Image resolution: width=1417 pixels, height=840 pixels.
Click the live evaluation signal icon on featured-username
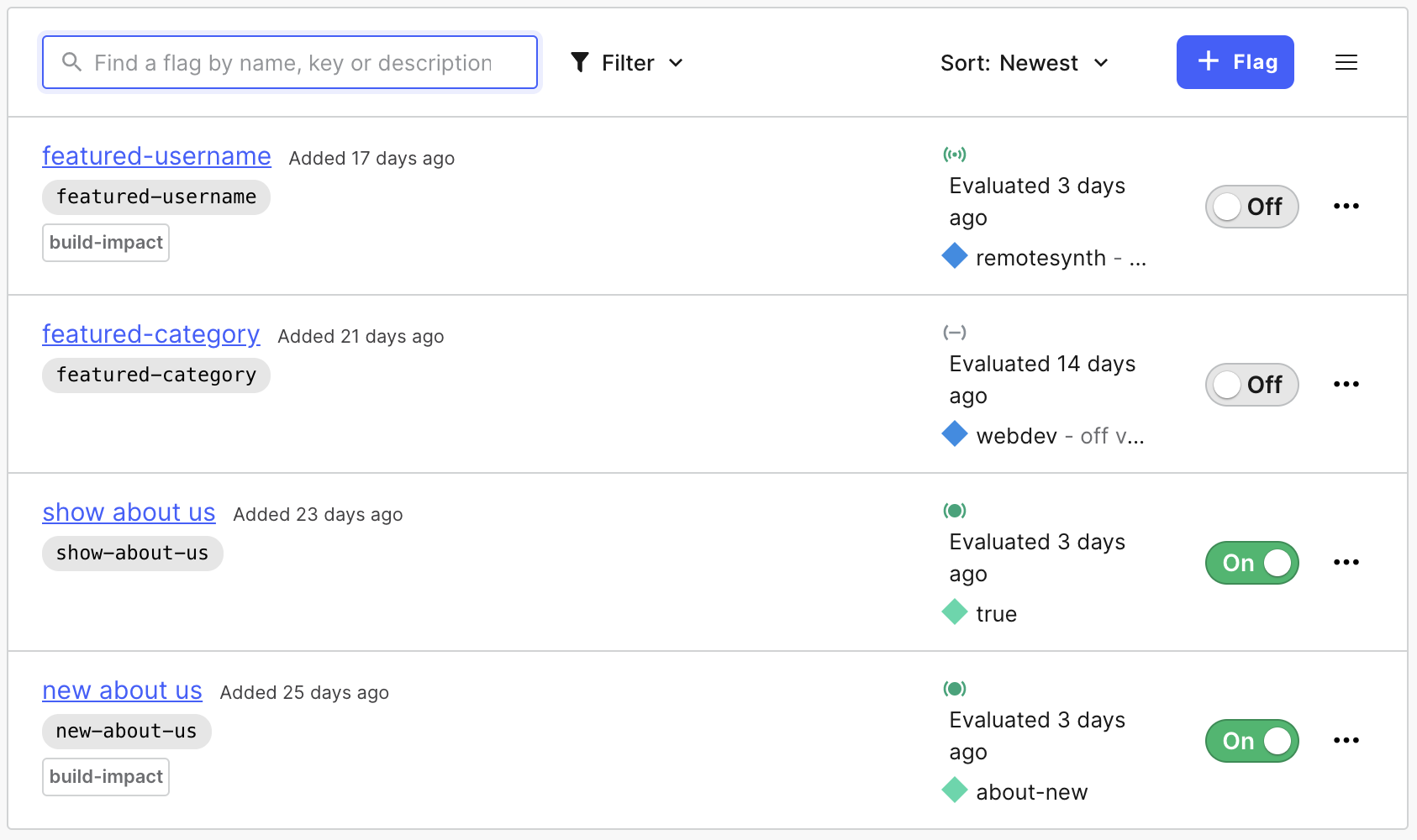955,154
